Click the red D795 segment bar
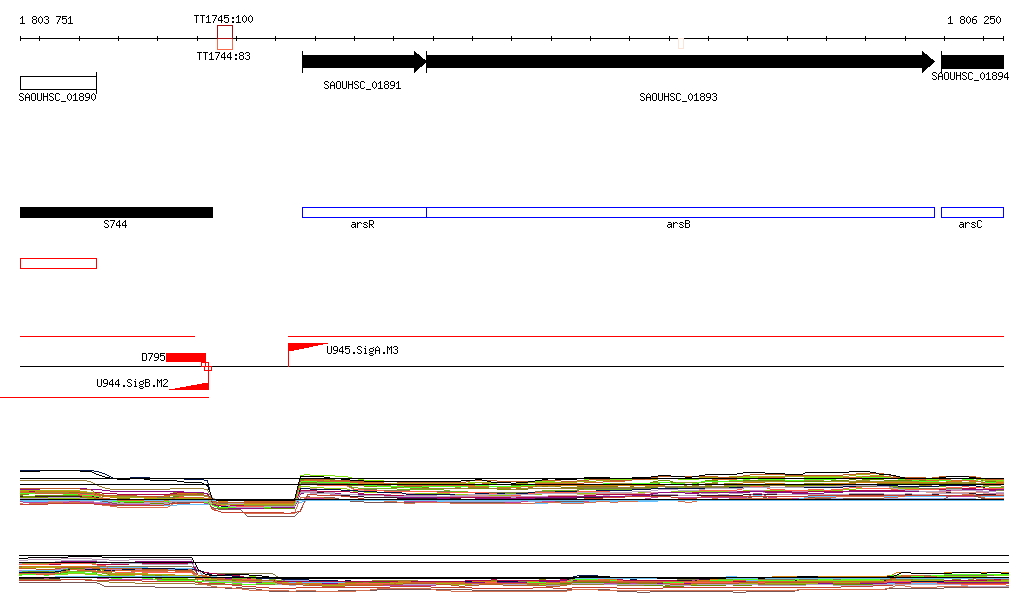Viewport: 1024px width, 611px height. (185, 357)
